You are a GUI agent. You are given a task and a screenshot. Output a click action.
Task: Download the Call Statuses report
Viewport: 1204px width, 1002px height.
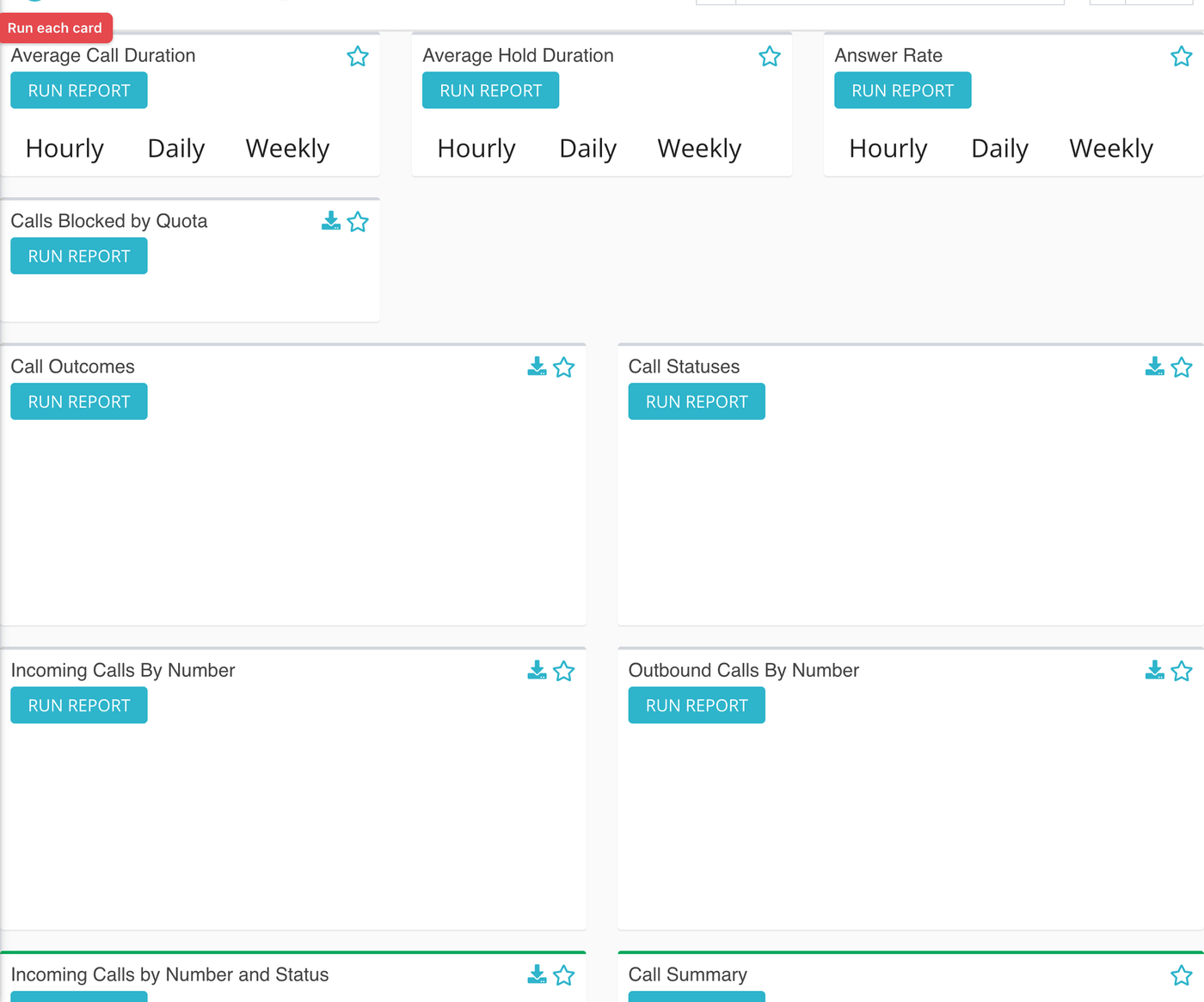click(x=1155, y=366)
